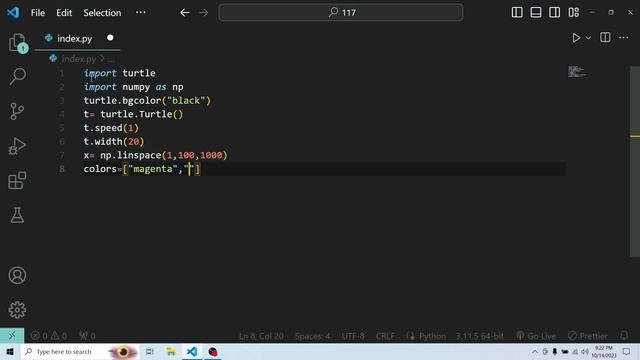This screenshot has height=360, width=640.
Task: Open remote window indicator in status bar
Action: pos(12,336)
